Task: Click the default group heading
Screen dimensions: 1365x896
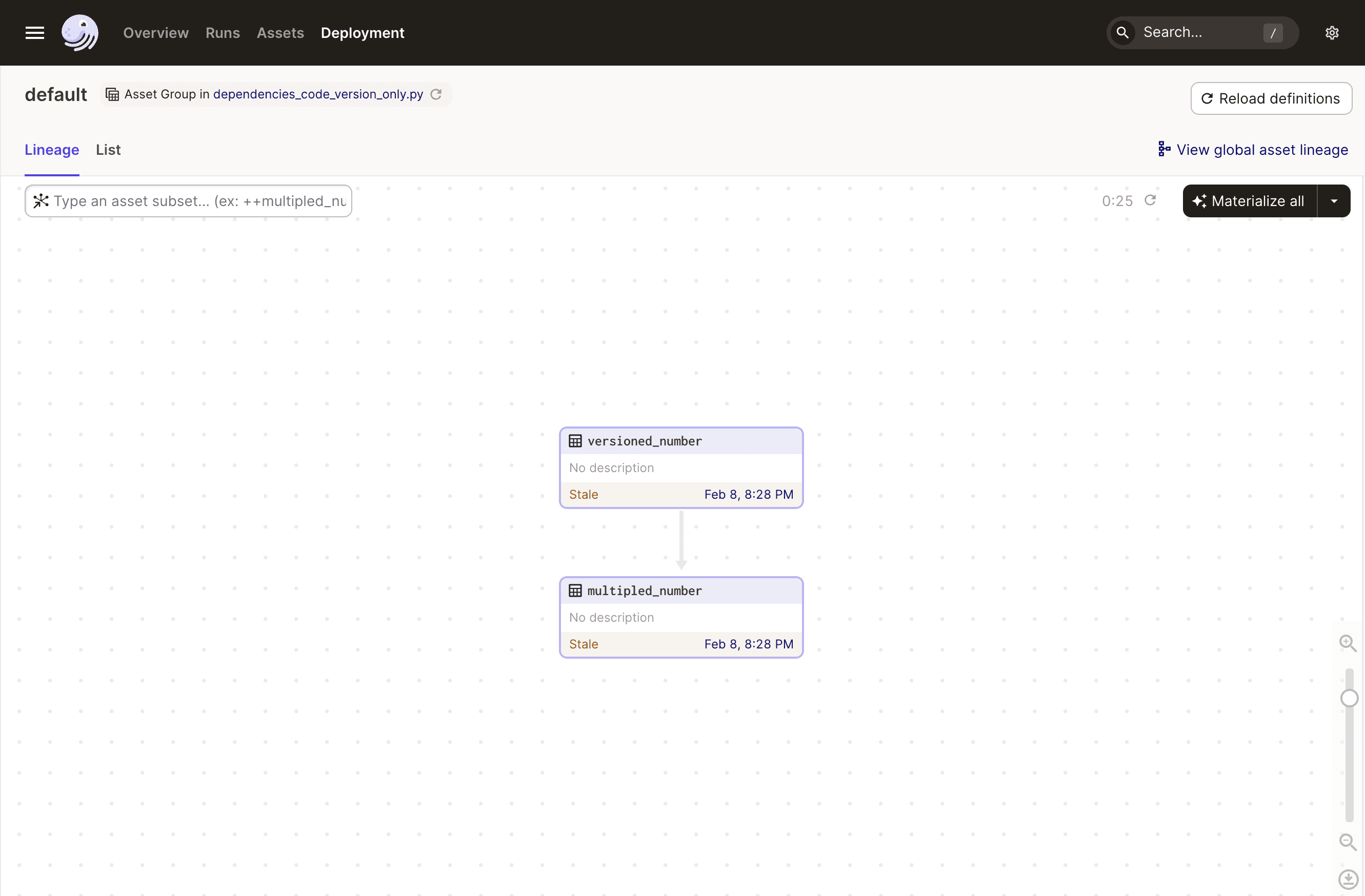Action: (55, 94)
